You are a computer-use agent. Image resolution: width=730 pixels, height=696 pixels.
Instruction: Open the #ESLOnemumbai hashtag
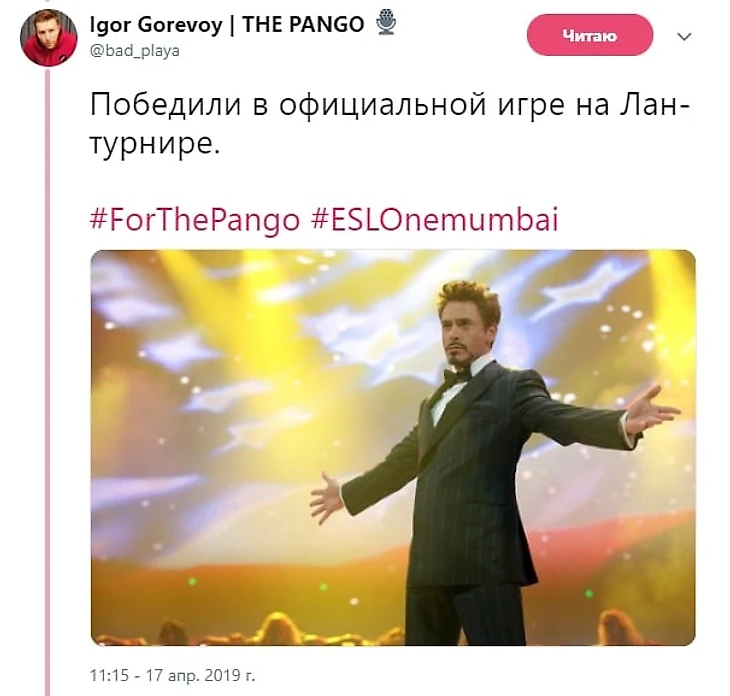[434, 220]
